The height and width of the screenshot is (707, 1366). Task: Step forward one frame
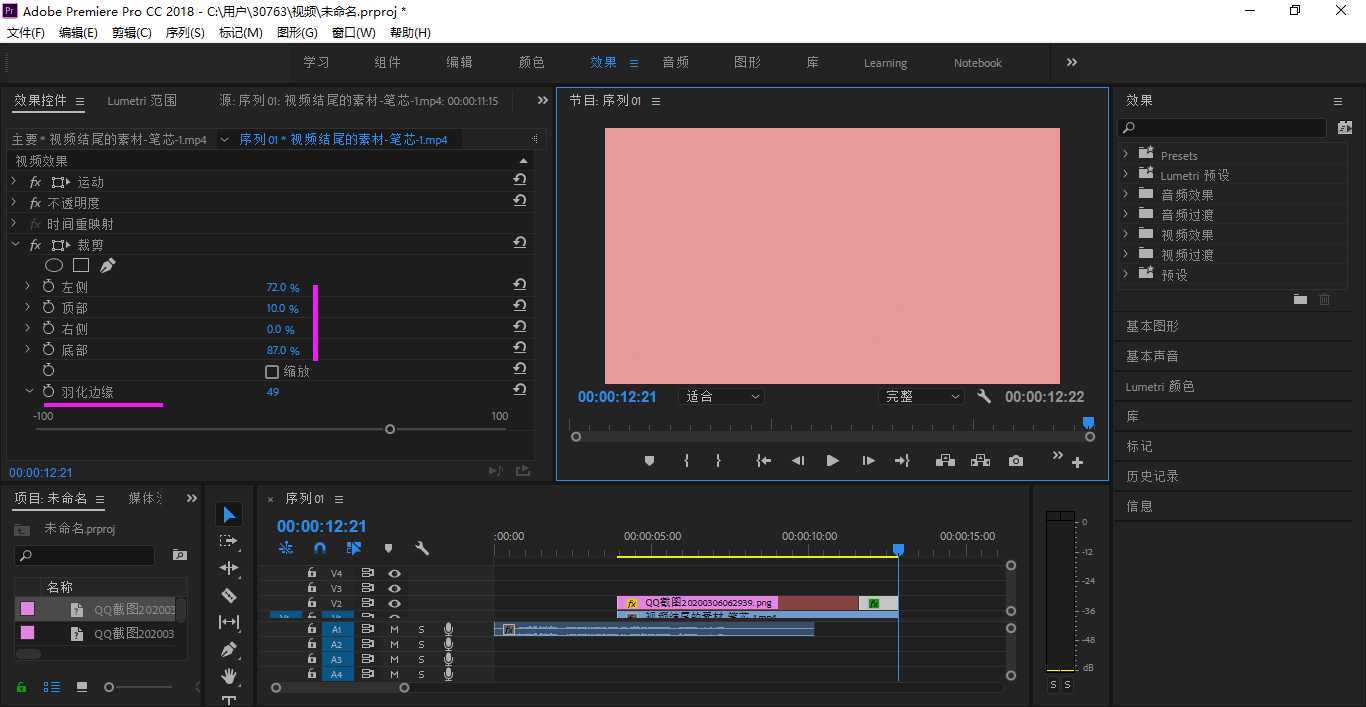pyautogui.click(x=868, y=461)
